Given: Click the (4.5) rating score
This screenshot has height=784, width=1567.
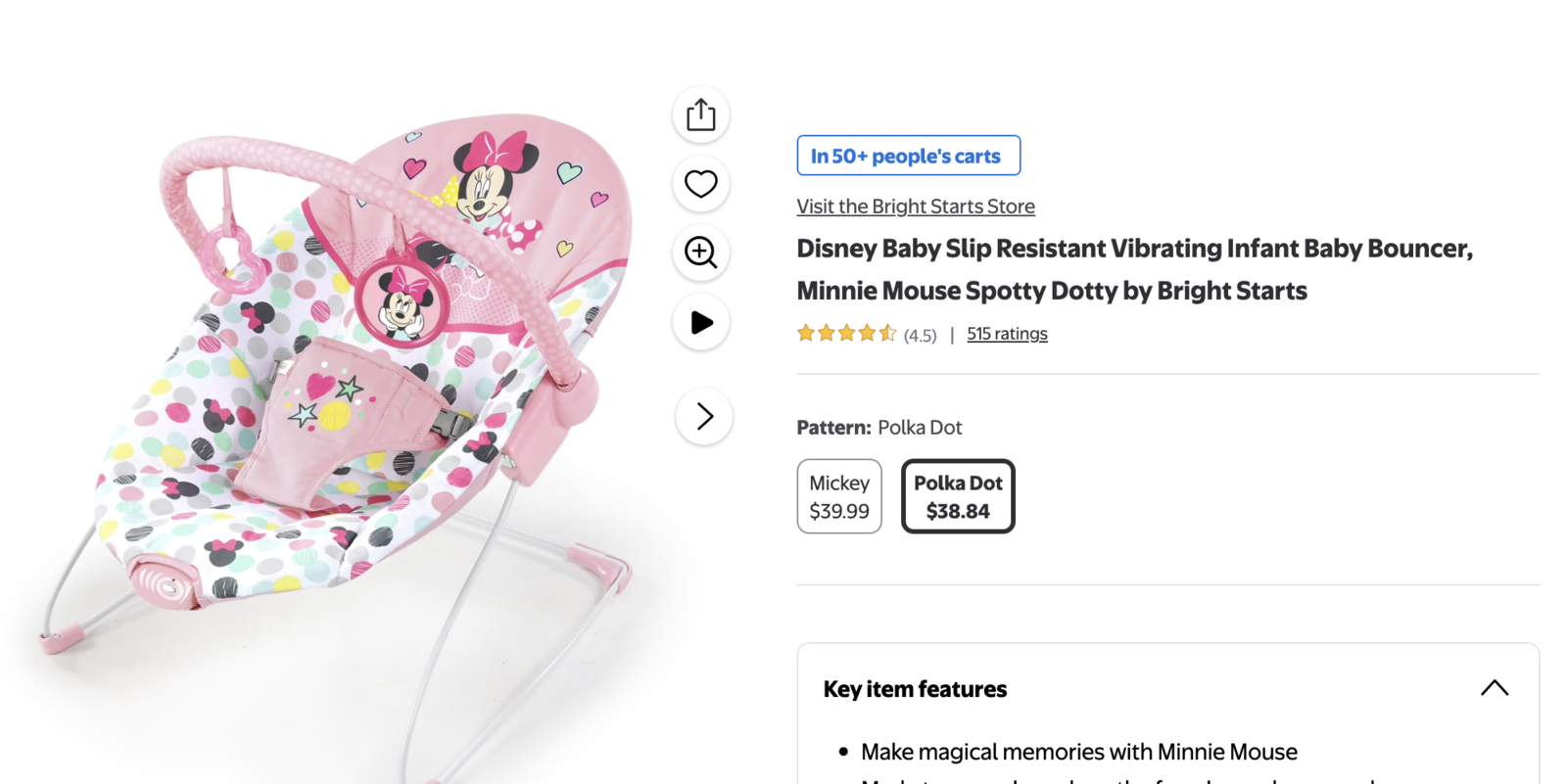Looking at the screenshot, I should click(x=920, y=336).
